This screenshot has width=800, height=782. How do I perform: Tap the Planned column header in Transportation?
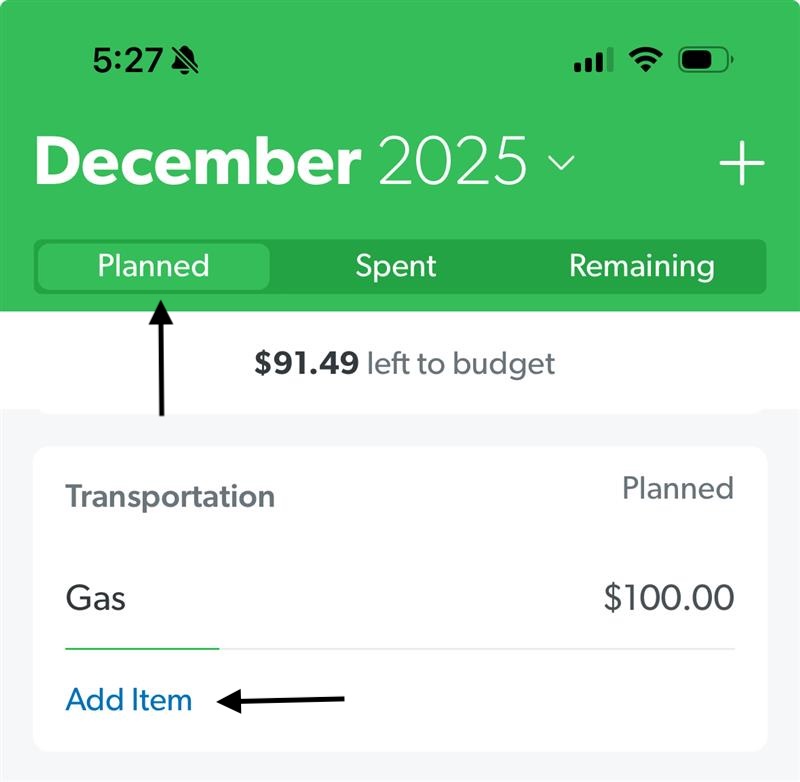coord(678,488)
